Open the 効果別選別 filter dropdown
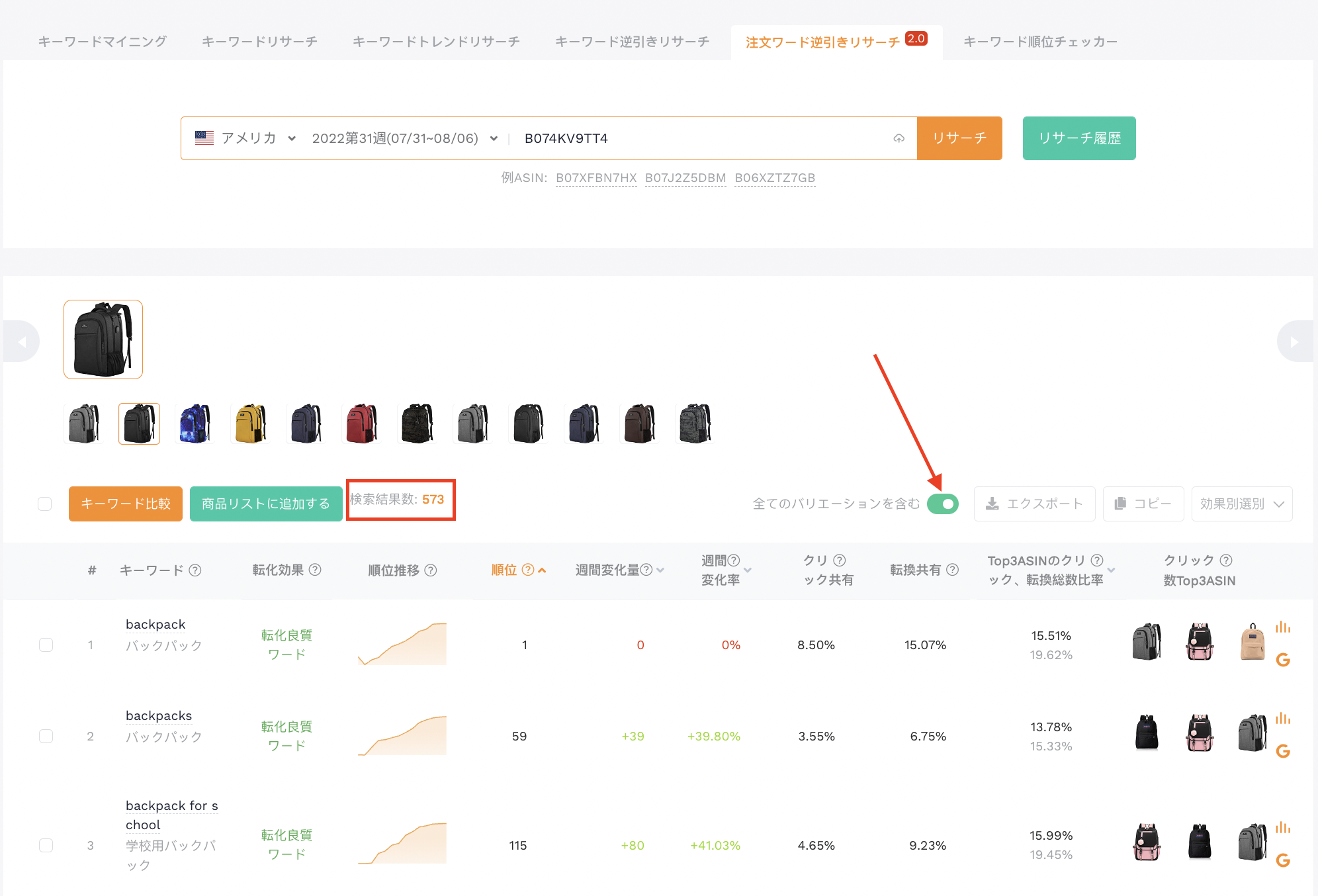 (x=1242, y=504)
